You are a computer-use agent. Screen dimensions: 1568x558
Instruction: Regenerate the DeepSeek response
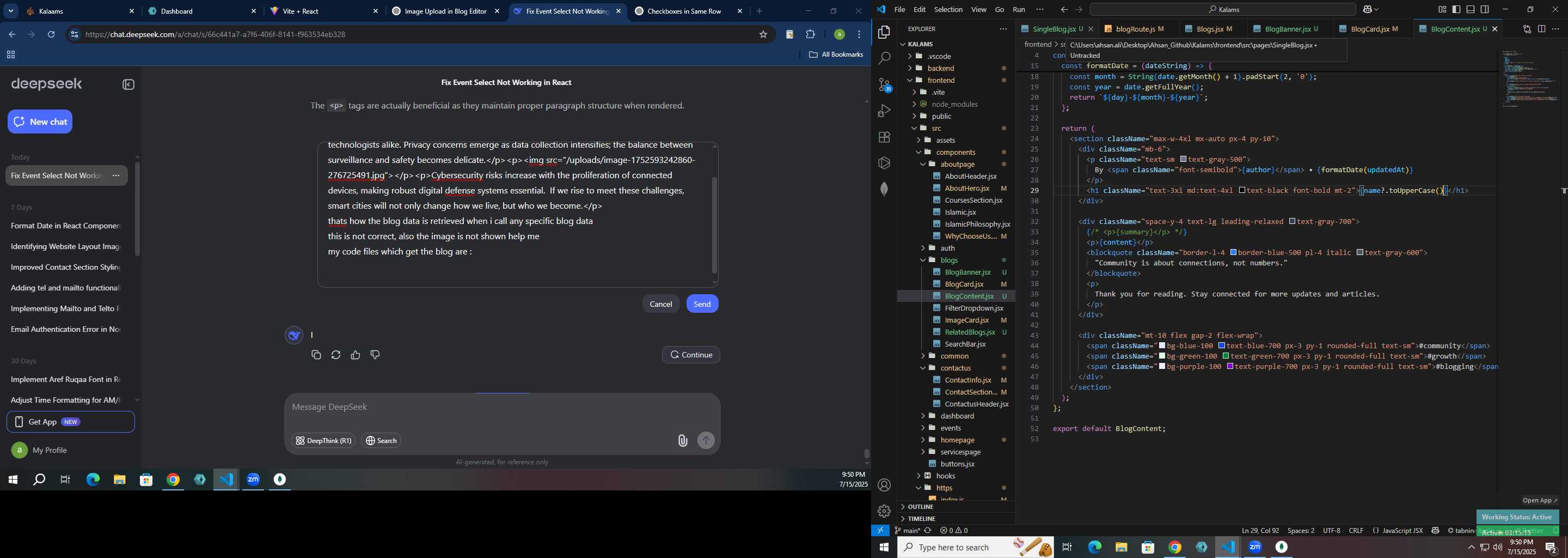[336, 355]
